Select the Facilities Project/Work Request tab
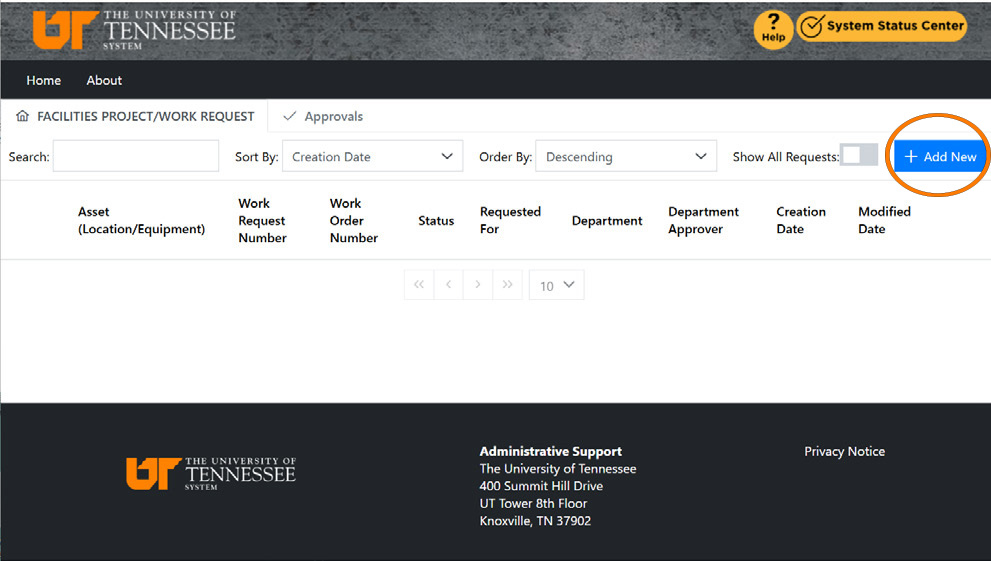Screen dimensions: 991x561 pos(135,116)
